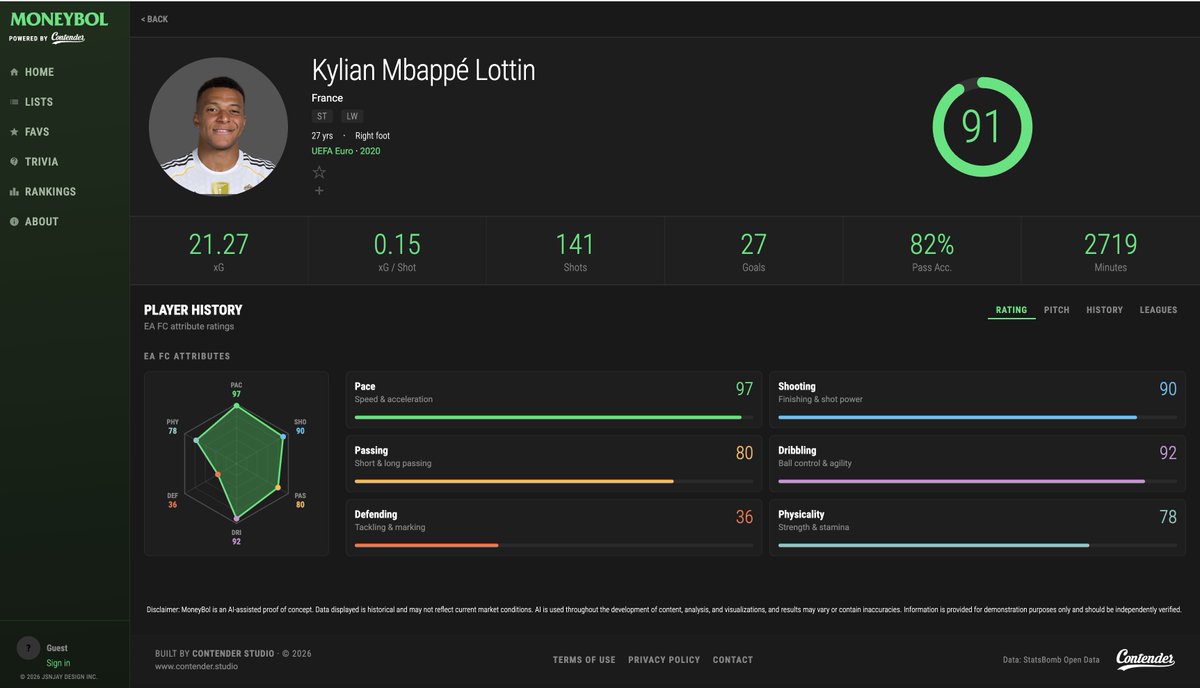This screenshot has height=688, width=1200.
Task: Click the Home icon in sidebar
Action: (14, 72)
